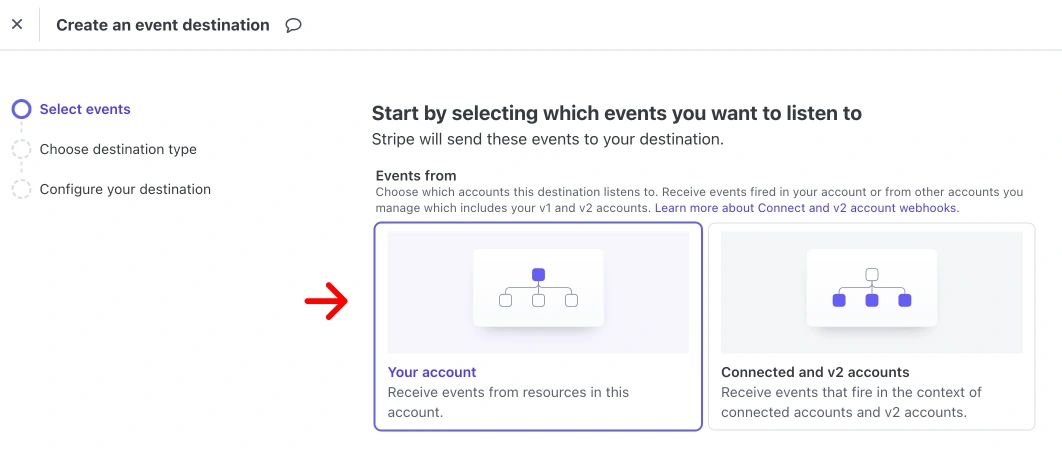Click the Connected accounts hierarchy diagram icon
The width and height of the screenshot is (1062, 449).
(x=872, y=287)
